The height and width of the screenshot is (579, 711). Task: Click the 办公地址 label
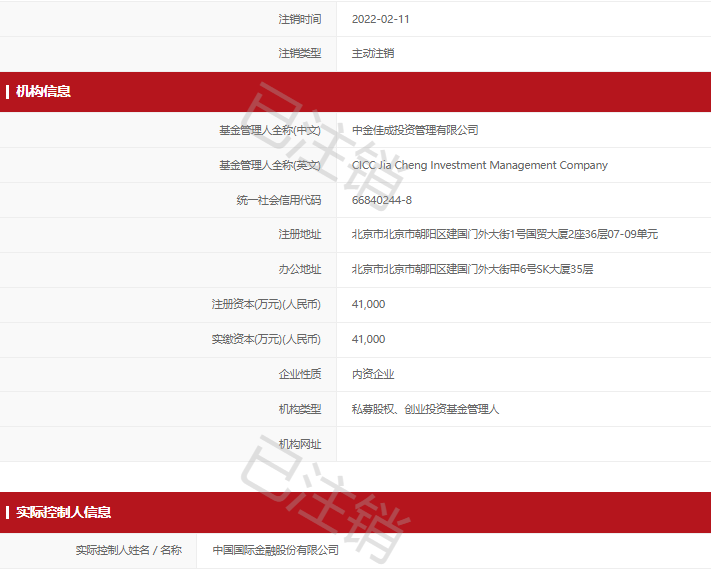tap(300, 269)
